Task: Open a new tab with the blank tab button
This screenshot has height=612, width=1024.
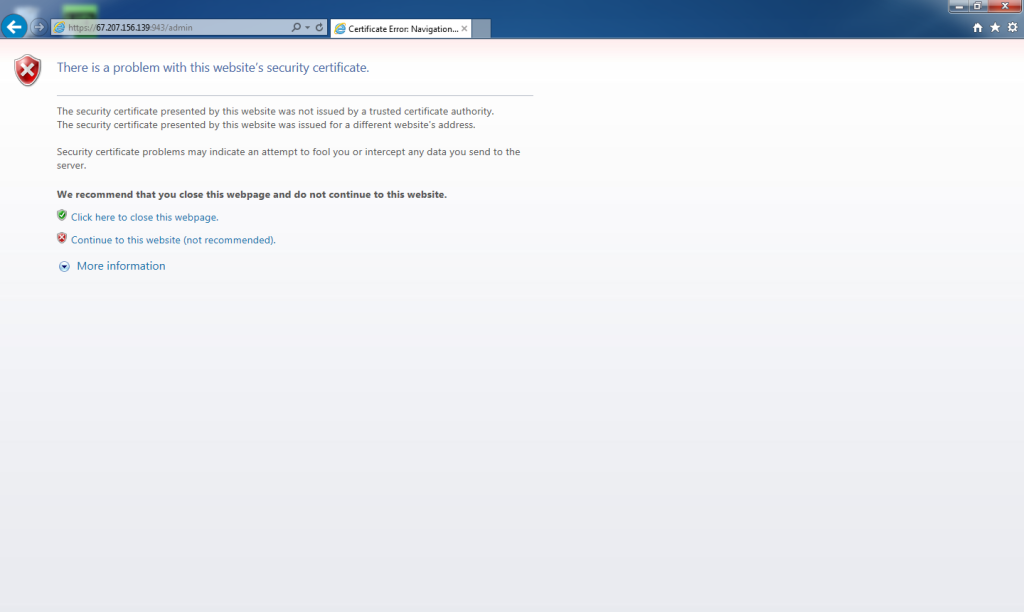Action: [x=481, y=29]
